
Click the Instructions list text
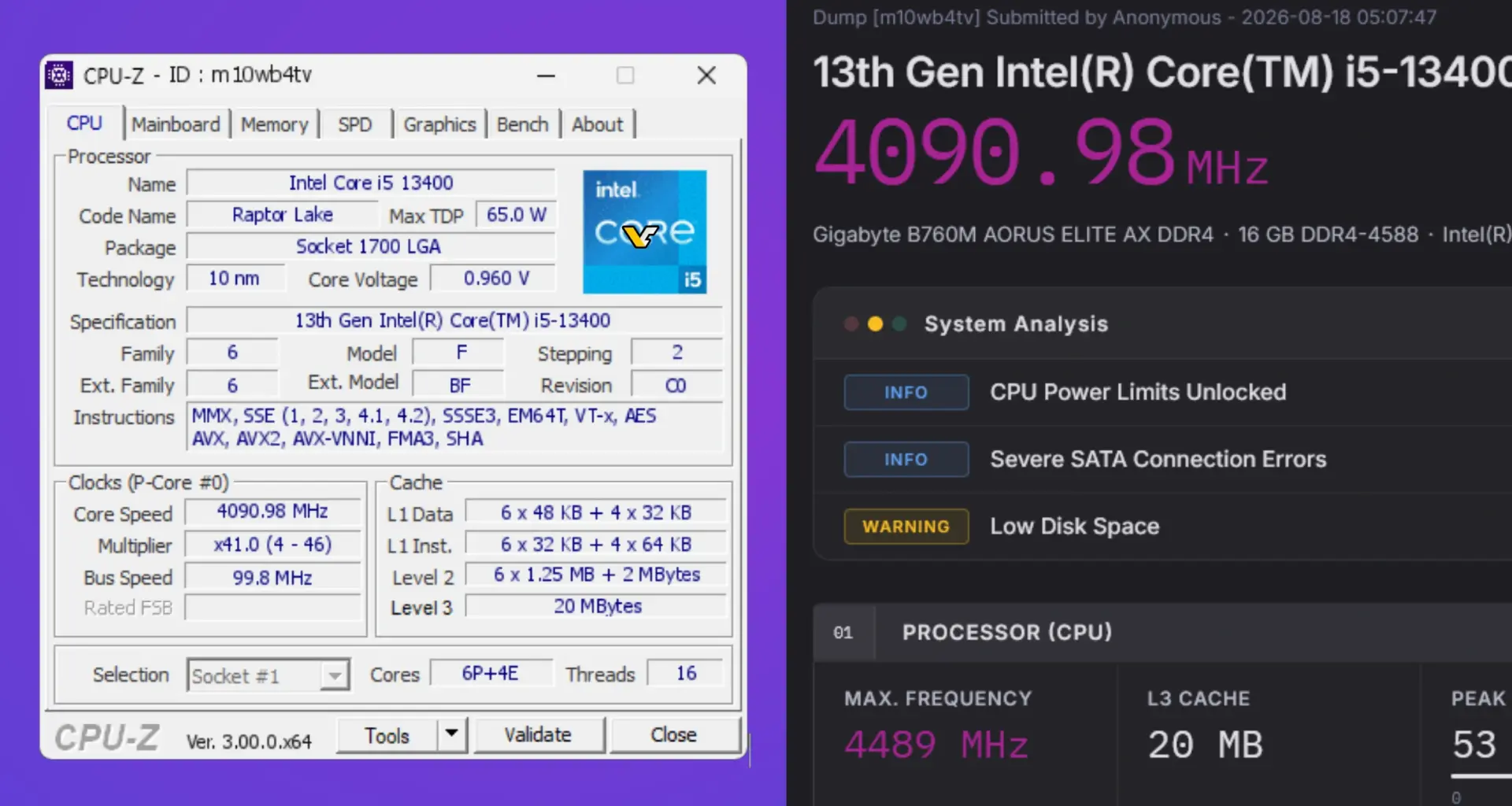coord(454,427)
